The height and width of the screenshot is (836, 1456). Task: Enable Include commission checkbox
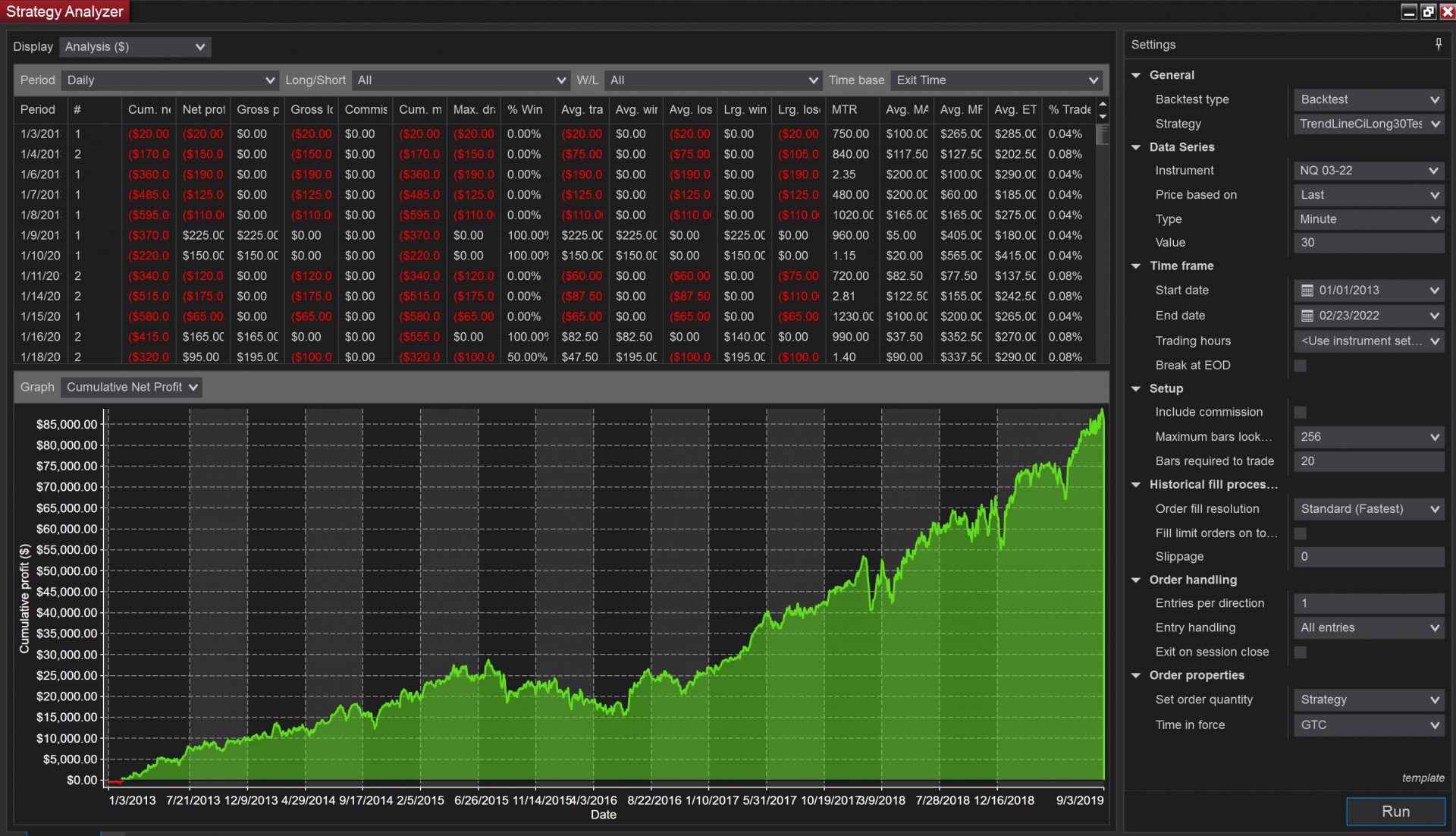(x=1301, y=413)
